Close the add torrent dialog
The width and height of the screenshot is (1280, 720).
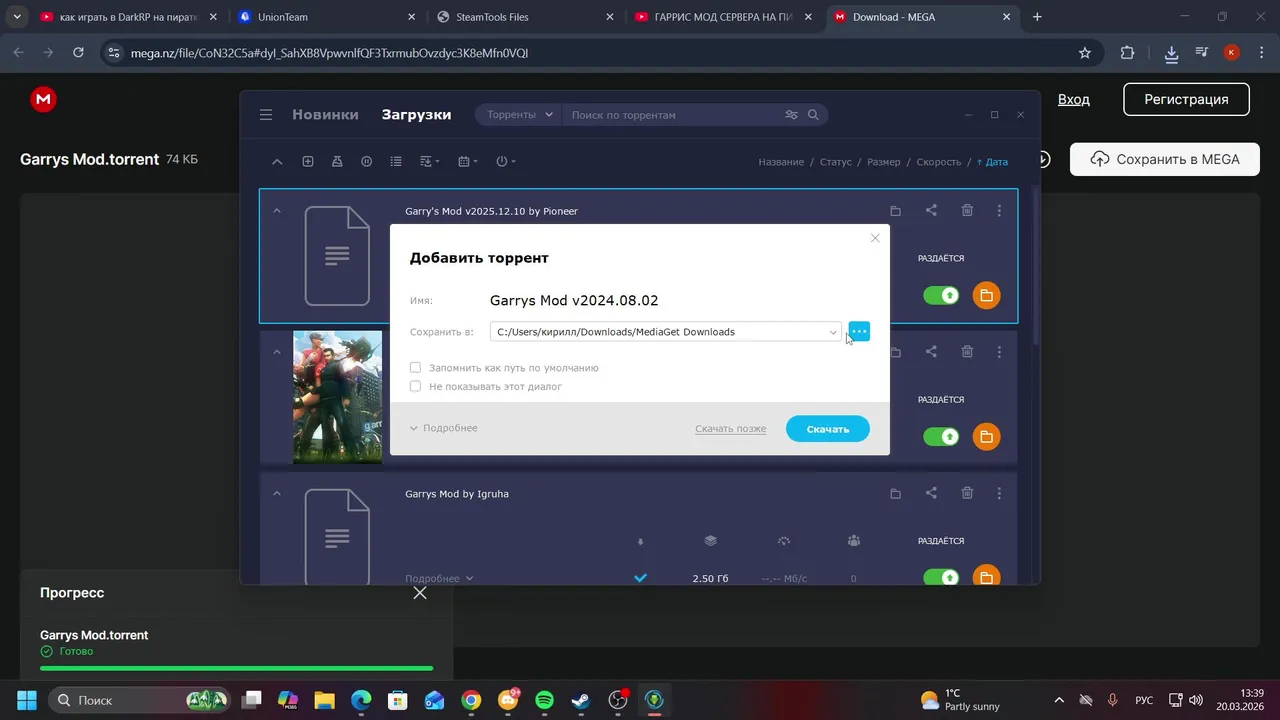tap(875, 238)
